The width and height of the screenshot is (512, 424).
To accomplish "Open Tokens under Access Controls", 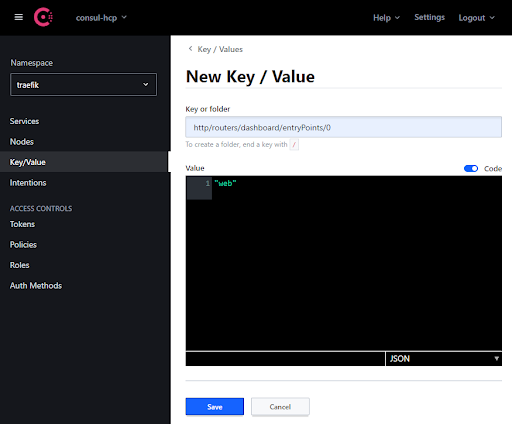I will coord(22,224).
